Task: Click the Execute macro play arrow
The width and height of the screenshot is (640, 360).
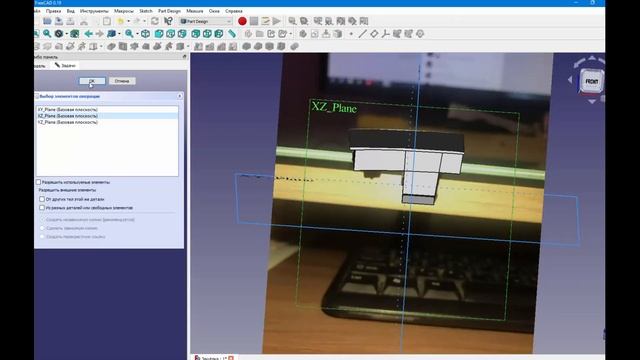Action: pos(277,21)
